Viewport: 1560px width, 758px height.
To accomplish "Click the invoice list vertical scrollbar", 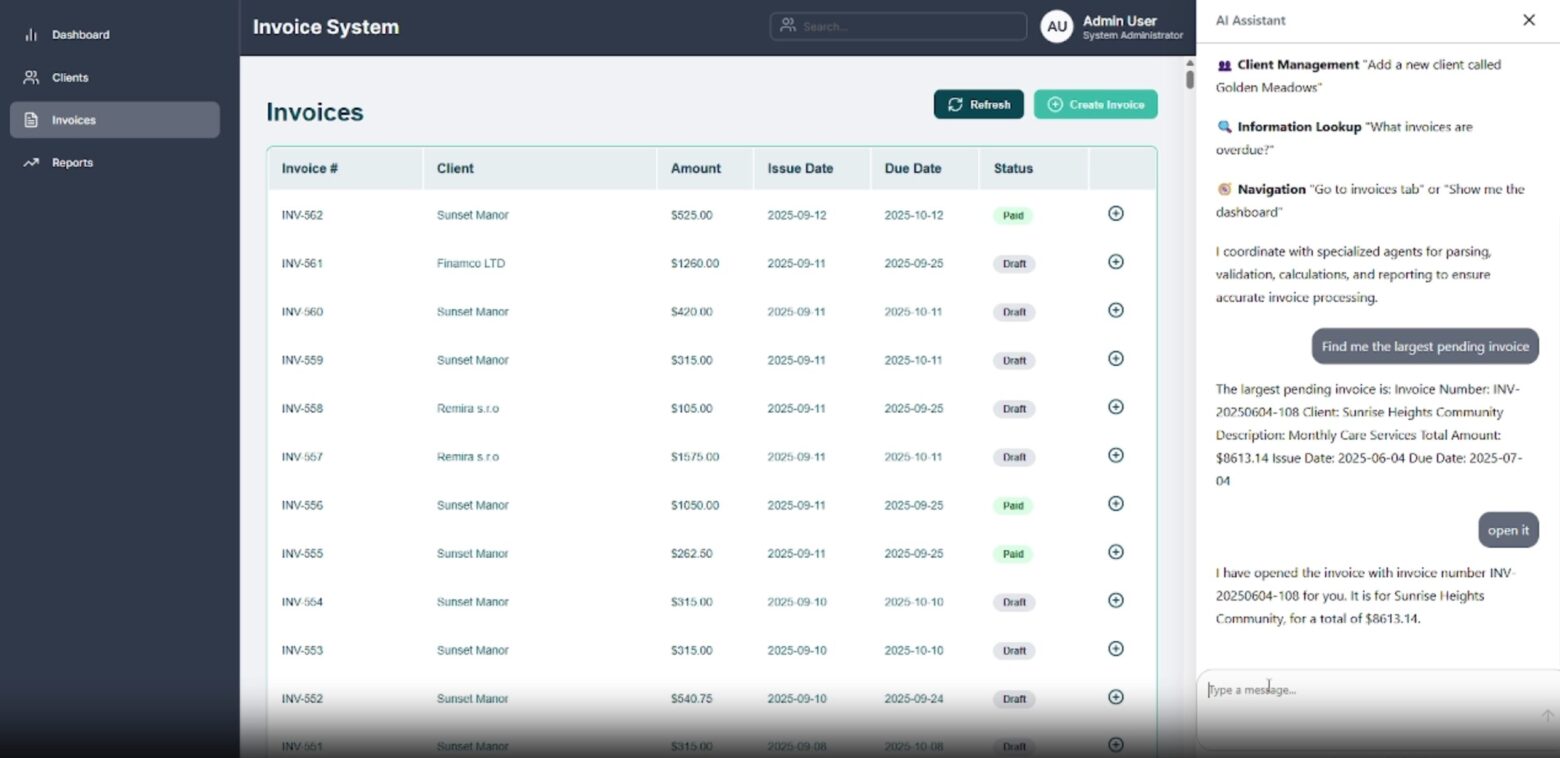I will point(1189,79).
